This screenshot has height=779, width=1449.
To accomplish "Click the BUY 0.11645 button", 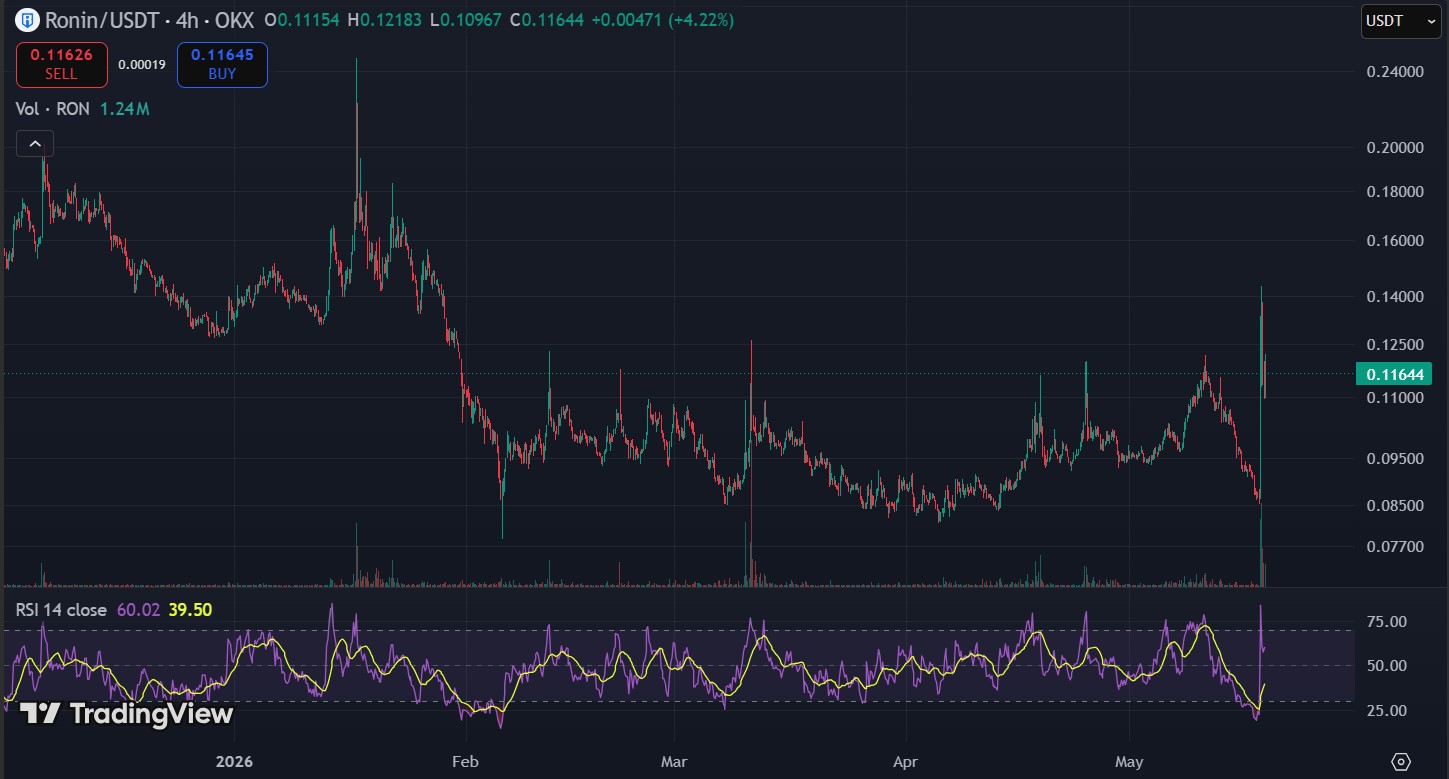I will (x=222, y=64).
